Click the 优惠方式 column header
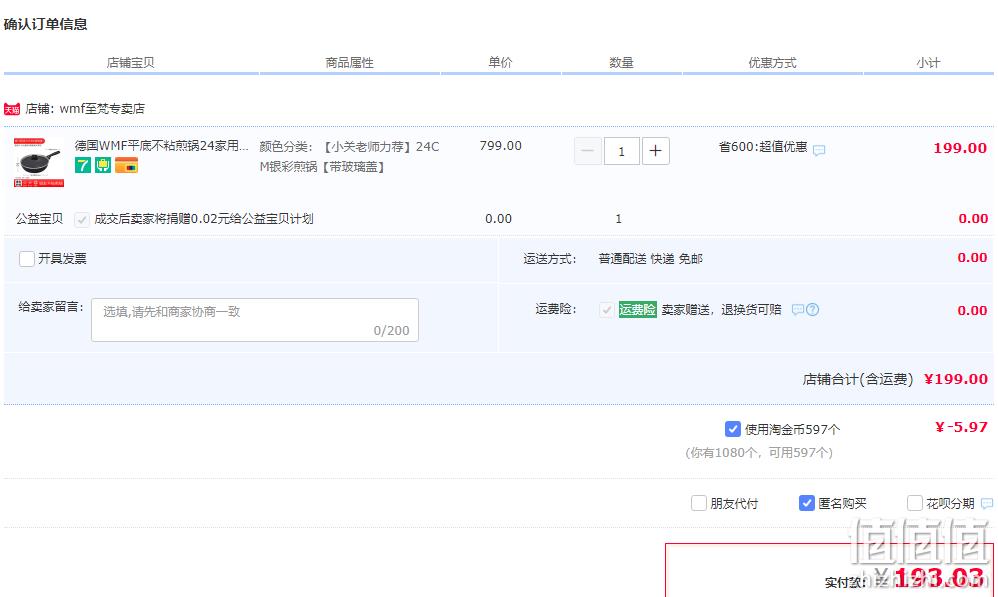This screenshot has height=597, width=998. pyautogui.click(x=772, y=62)
